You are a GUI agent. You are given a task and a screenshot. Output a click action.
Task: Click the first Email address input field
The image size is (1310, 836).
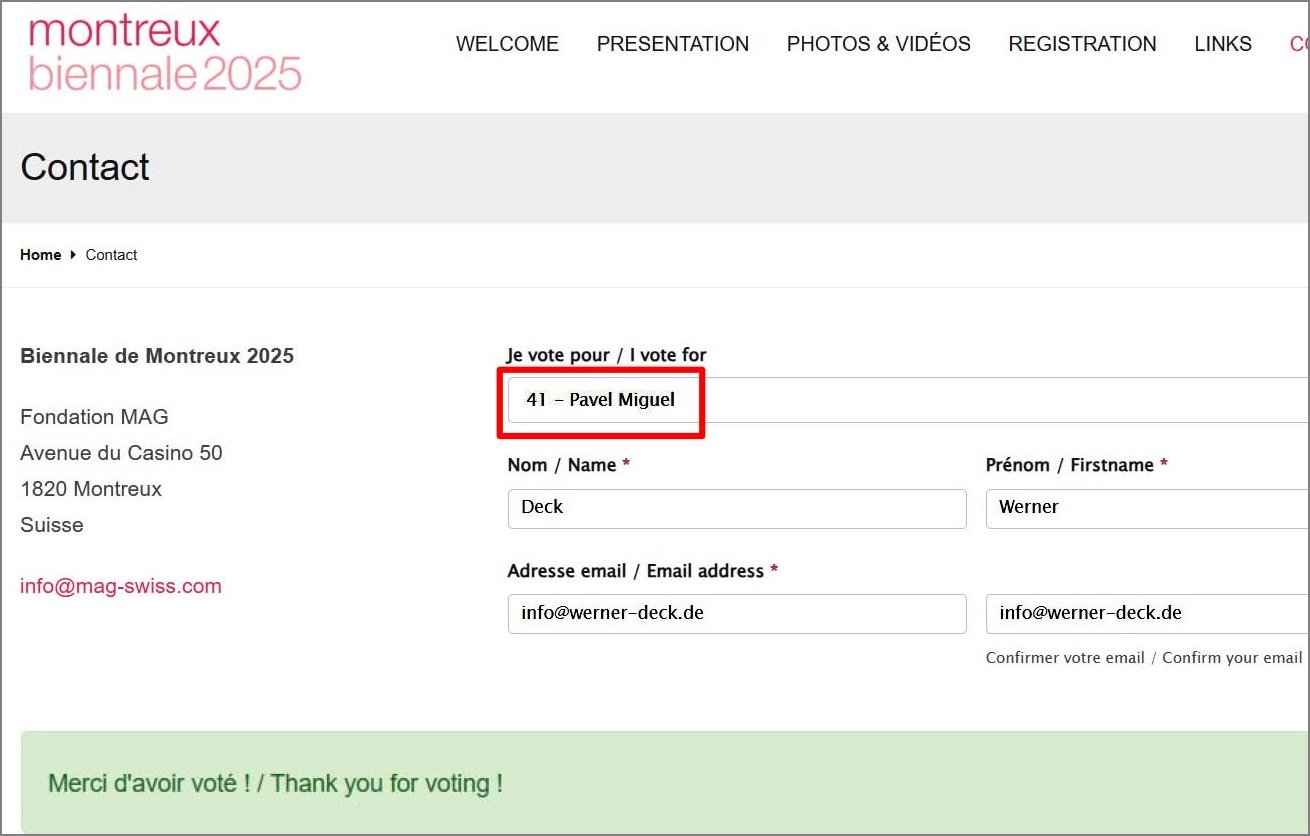pyautogui.click(x=737, y=613)
